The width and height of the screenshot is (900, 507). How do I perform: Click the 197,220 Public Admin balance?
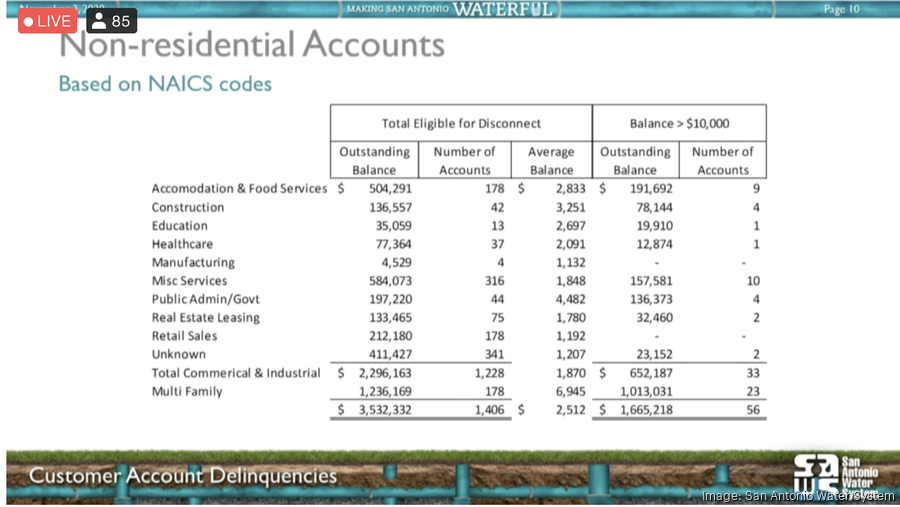390,299
